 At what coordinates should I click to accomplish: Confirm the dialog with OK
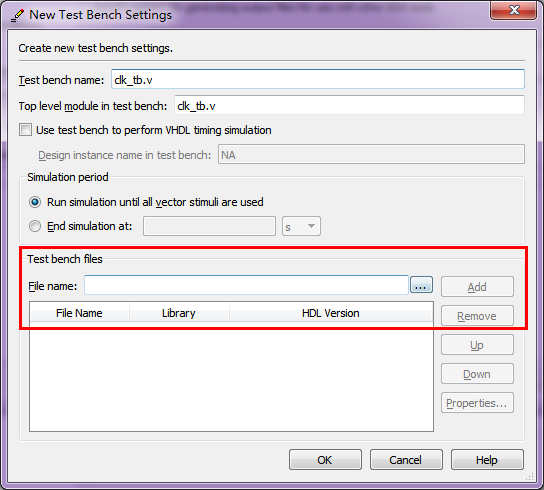(325, 460)
